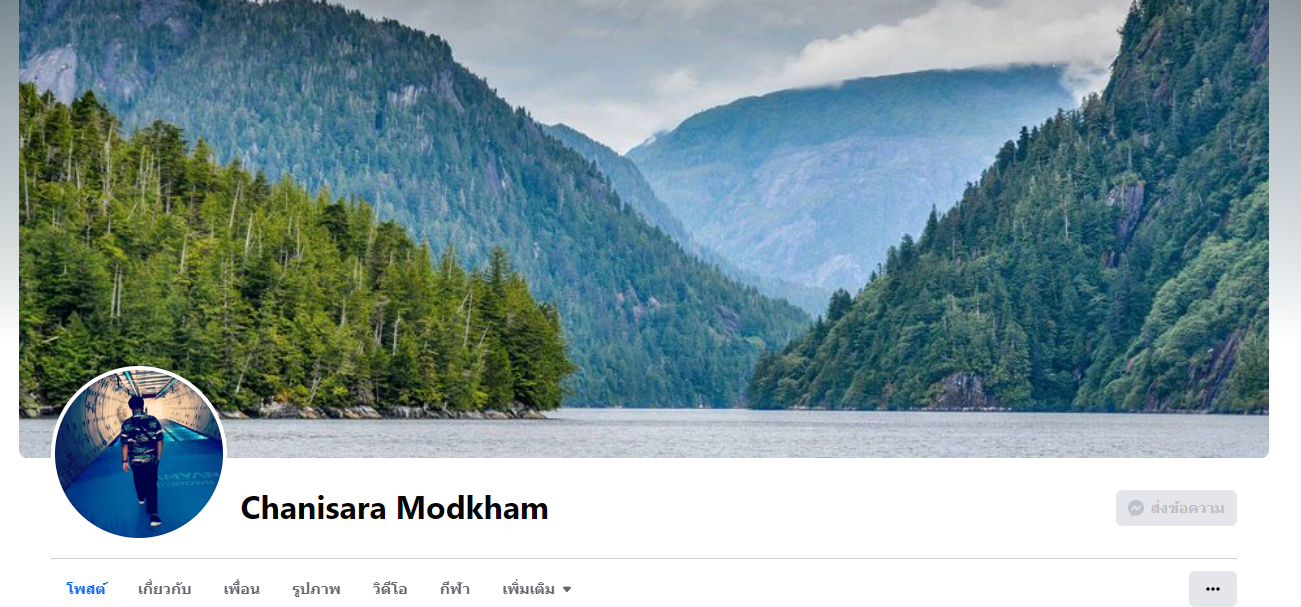Viewport: 1301px width, 607px height.
Task: Open the three-dots more options menu
Action: (1212, 589)
